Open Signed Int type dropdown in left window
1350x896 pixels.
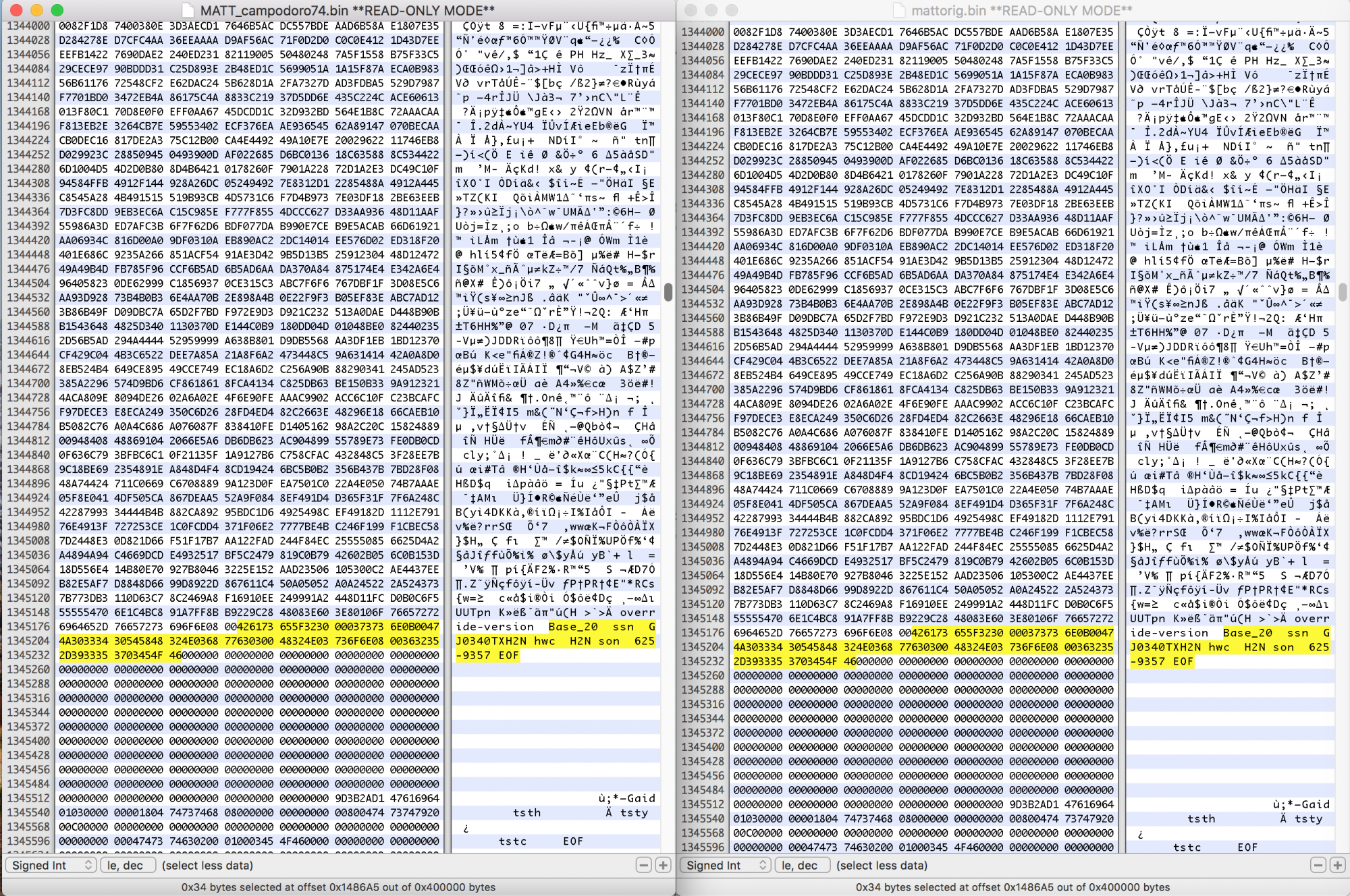[x=51, y=865]
